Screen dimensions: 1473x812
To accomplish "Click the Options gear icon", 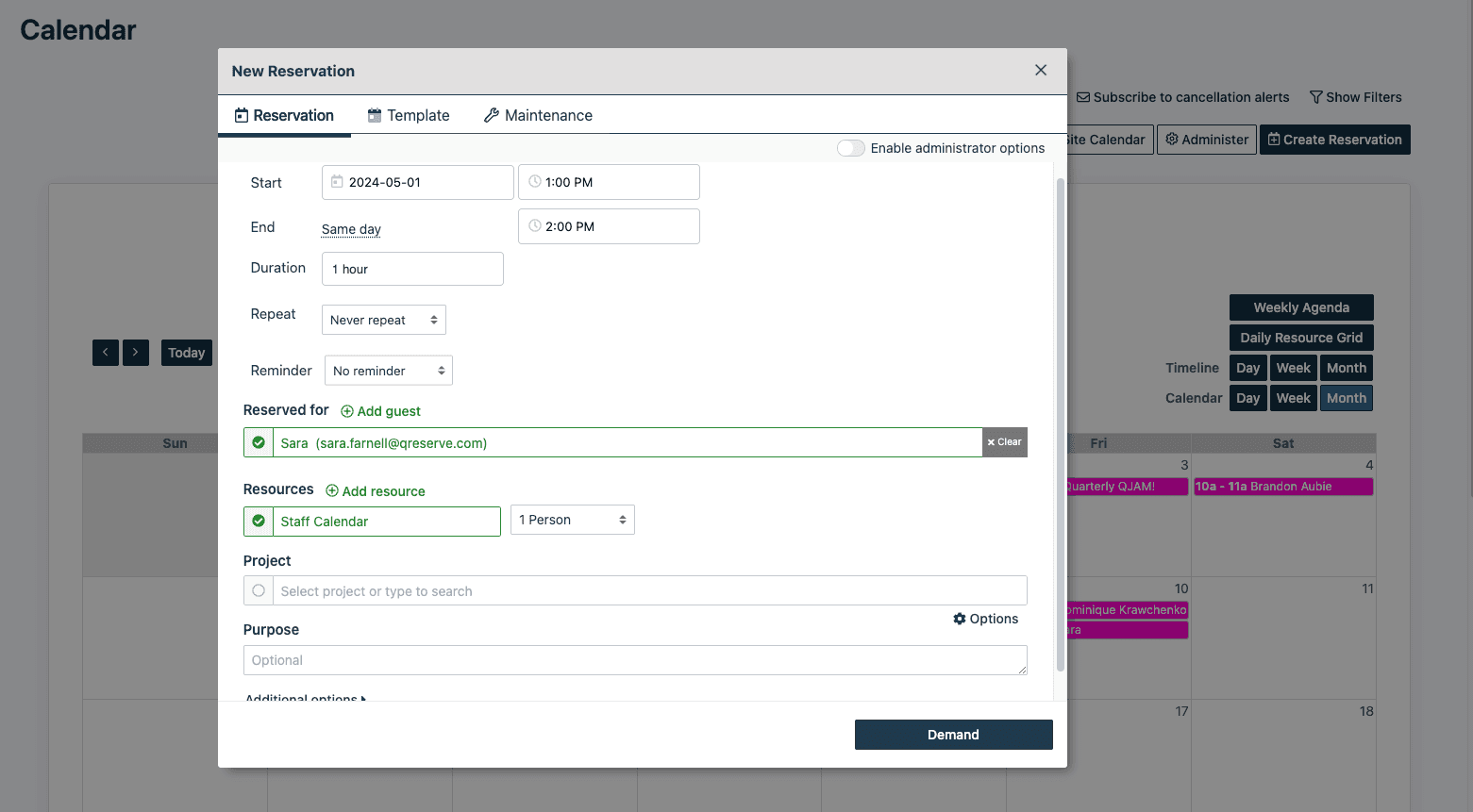I will click(x=960, y=619).
